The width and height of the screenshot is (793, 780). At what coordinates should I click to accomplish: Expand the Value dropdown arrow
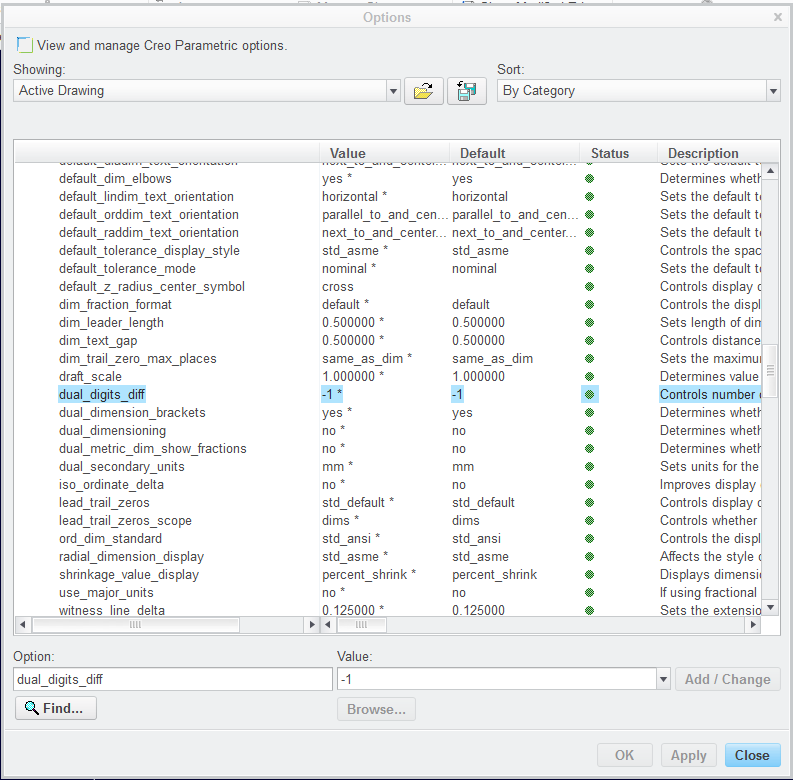(663, 679)
